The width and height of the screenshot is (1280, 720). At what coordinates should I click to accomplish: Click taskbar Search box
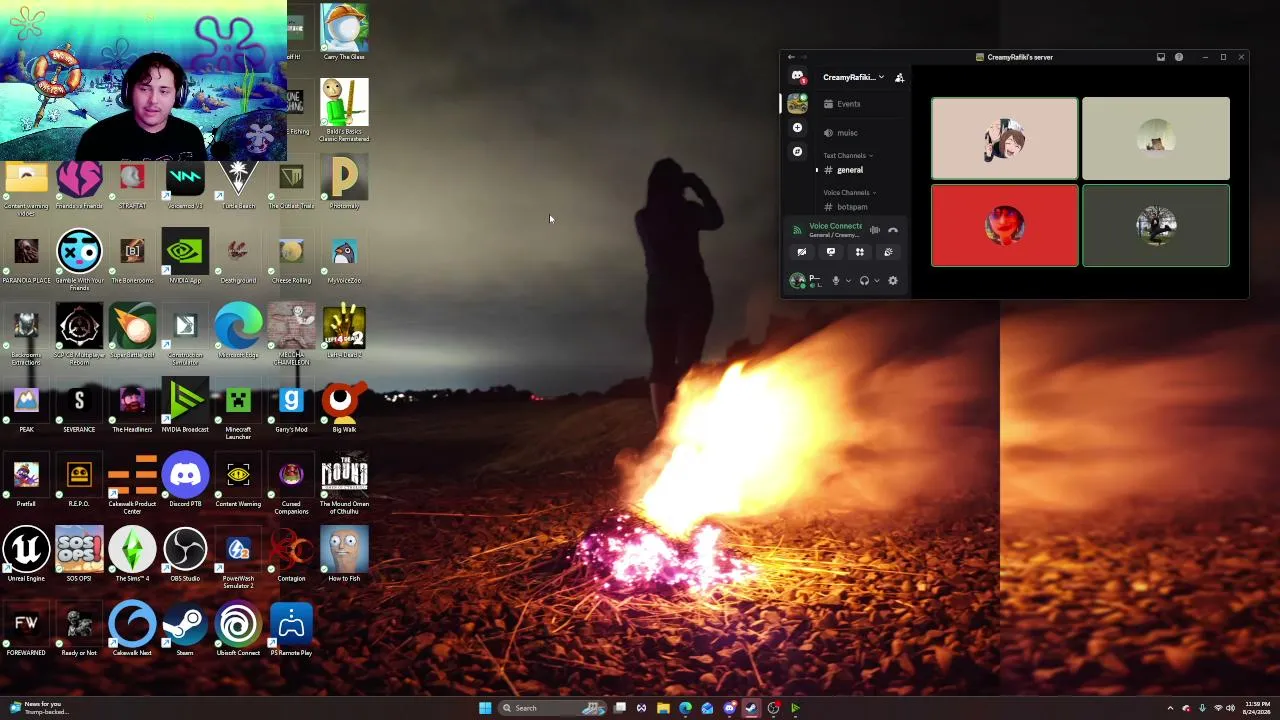pos(553,708)
